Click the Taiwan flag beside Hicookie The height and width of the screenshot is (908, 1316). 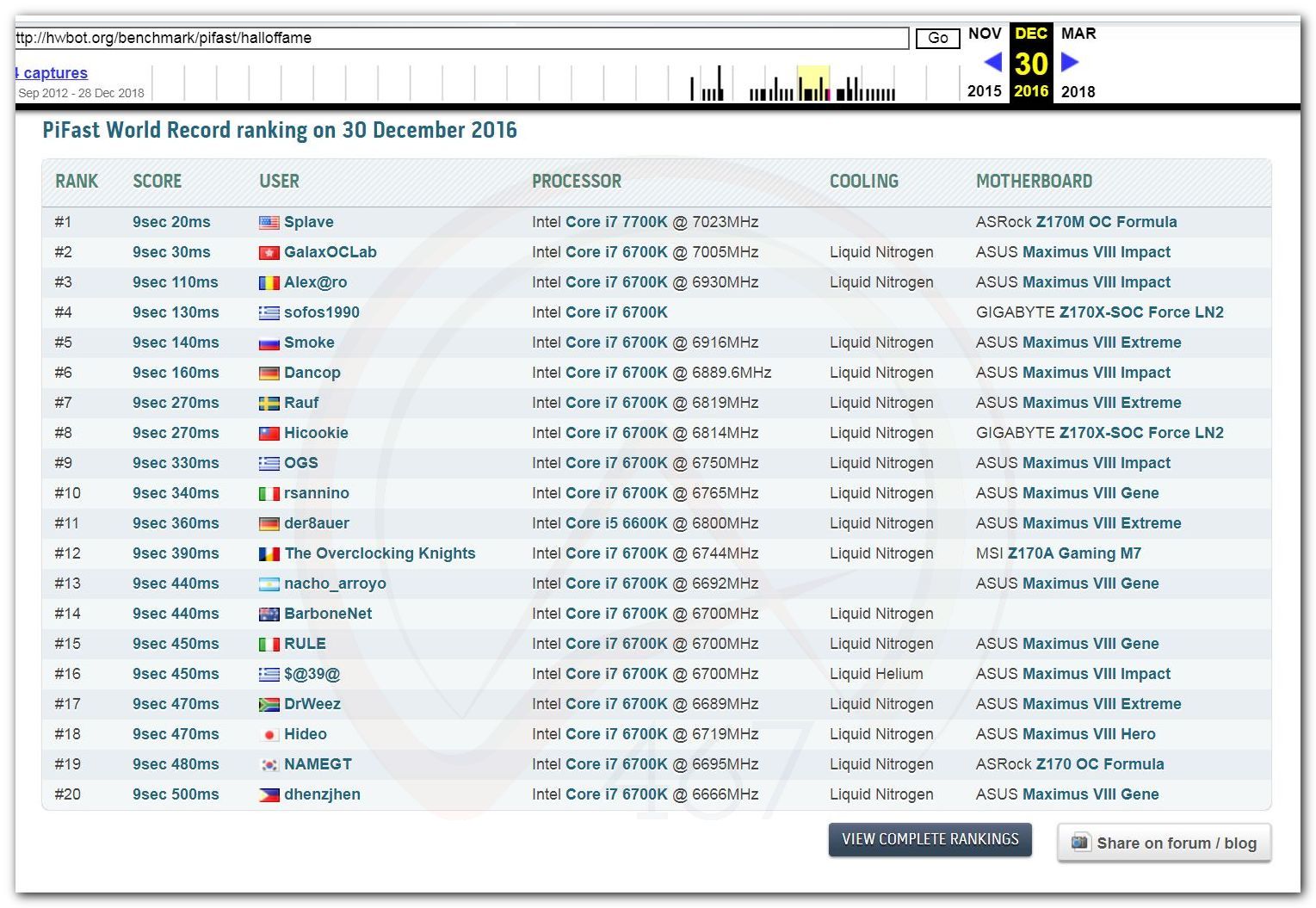(x=269, y=433)
